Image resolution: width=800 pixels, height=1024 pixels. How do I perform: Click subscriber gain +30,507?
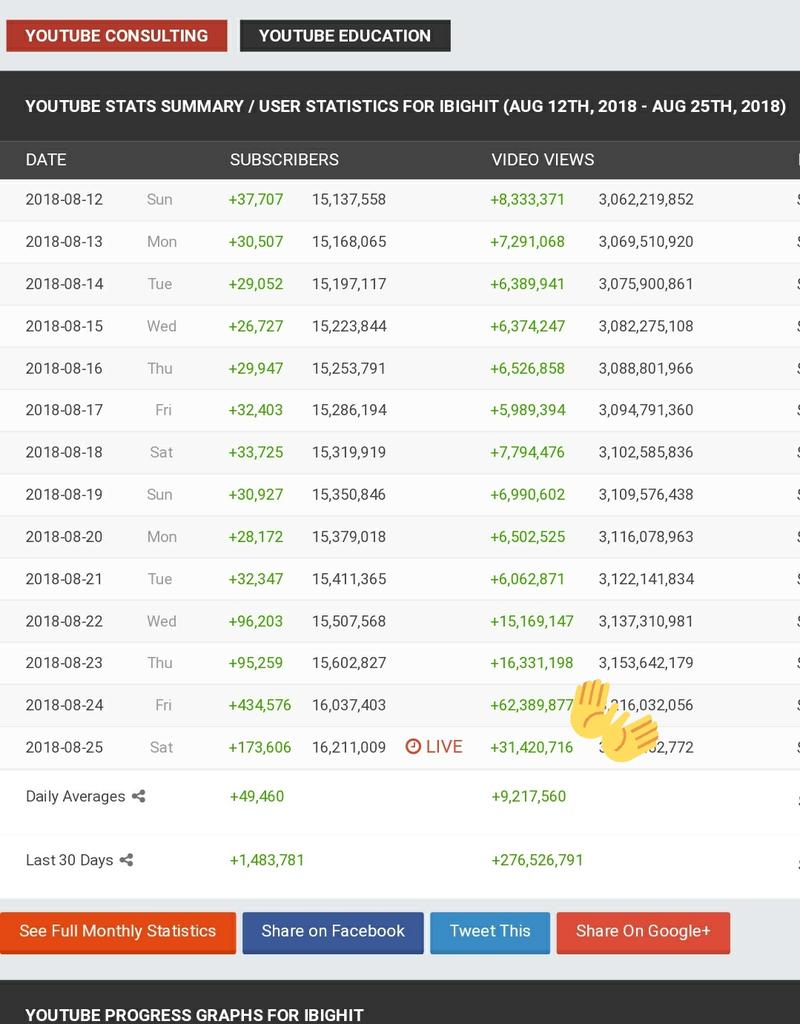(255, 242)
